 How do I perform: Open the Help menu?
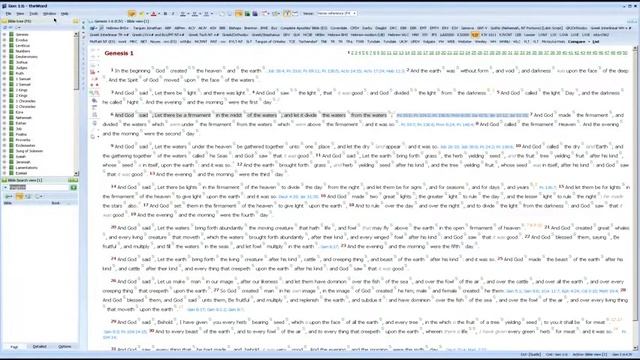(x=64, y=13)
